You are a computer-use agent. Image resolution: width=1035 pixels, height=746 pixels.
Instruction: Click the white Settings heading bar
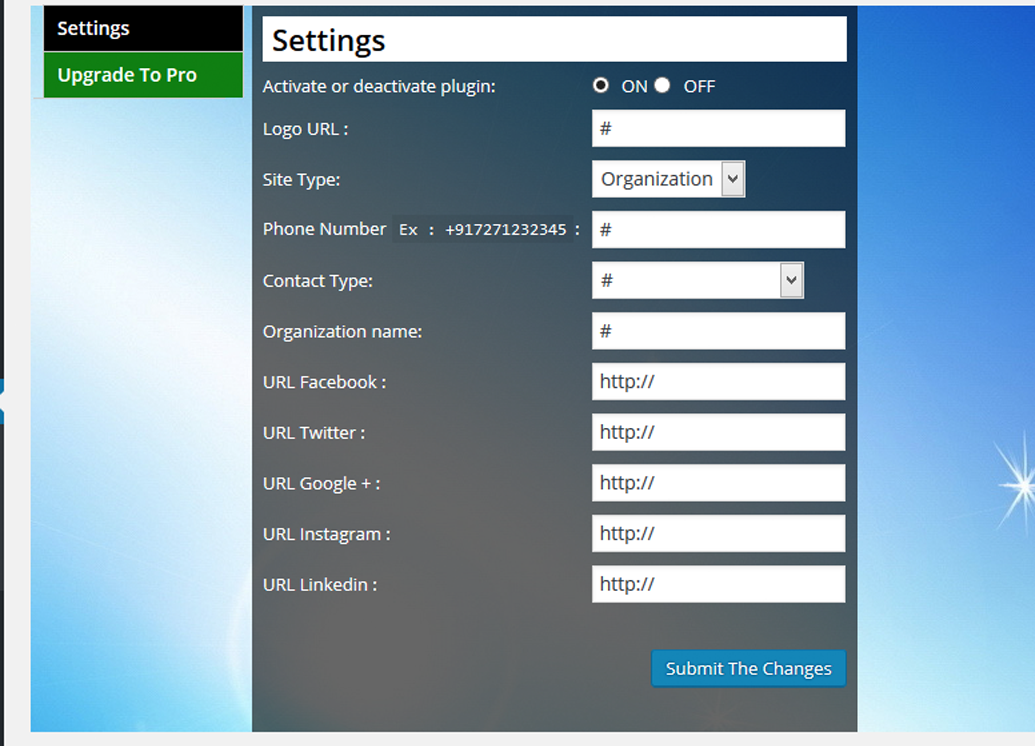(x=554, y=40)
